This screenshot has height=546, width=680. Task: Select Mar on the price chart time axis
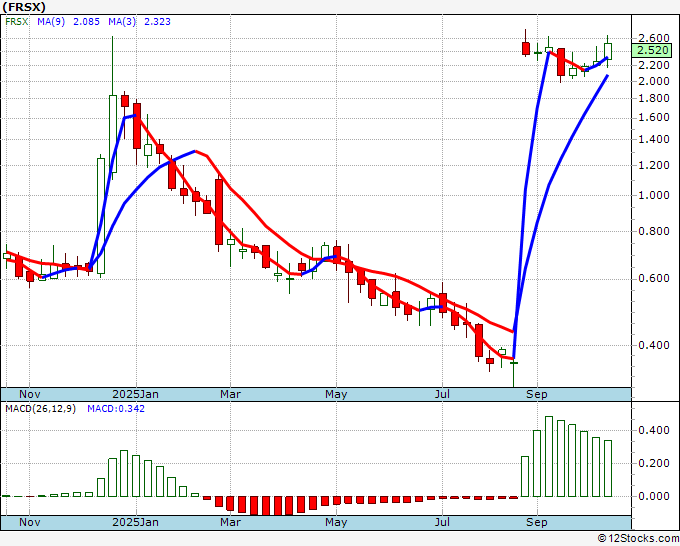[231, 394]
